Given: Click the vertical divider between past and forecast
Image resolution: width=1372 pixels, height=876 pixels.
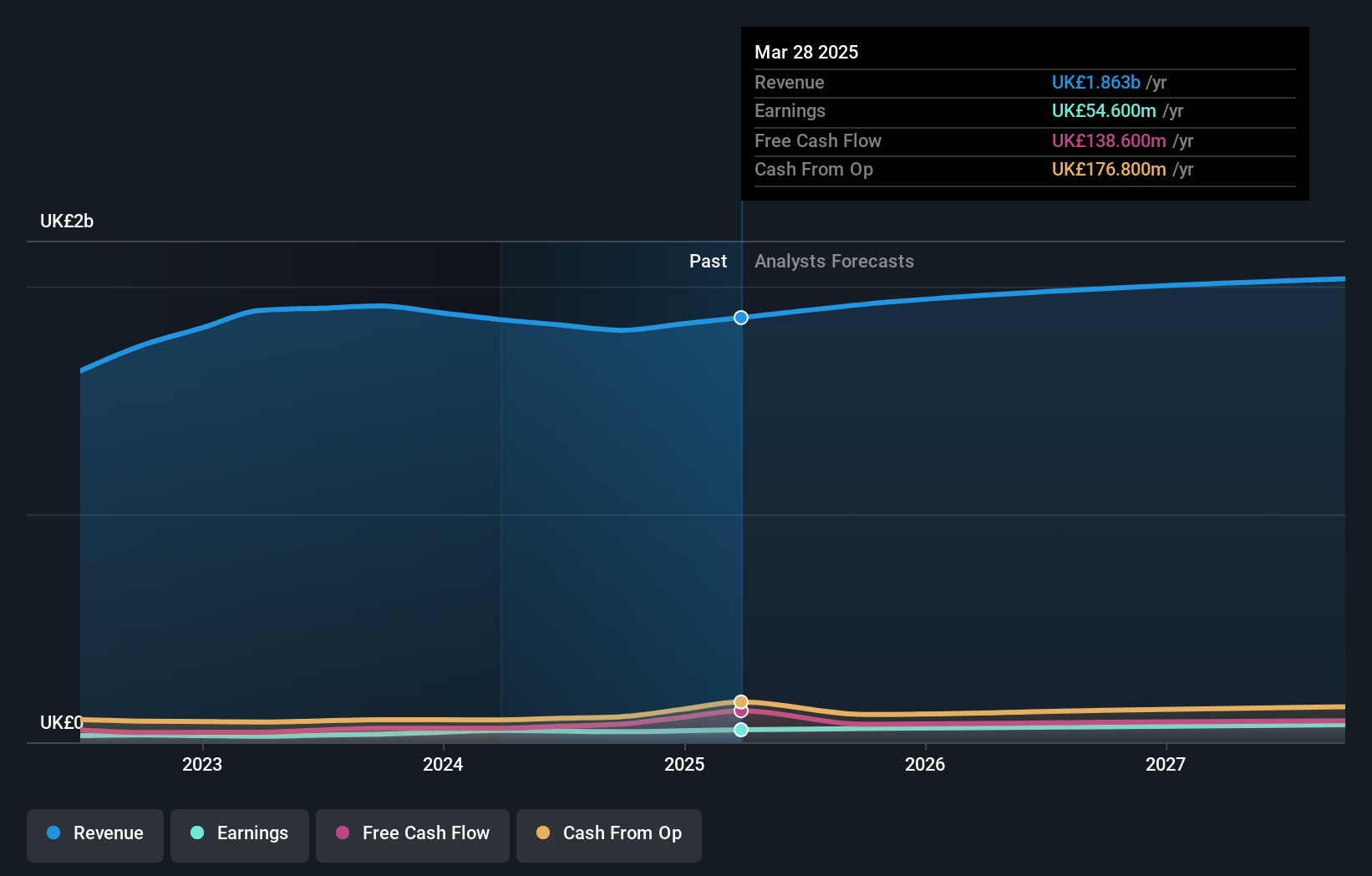Looking at the screenshot, I should point(740,502).
